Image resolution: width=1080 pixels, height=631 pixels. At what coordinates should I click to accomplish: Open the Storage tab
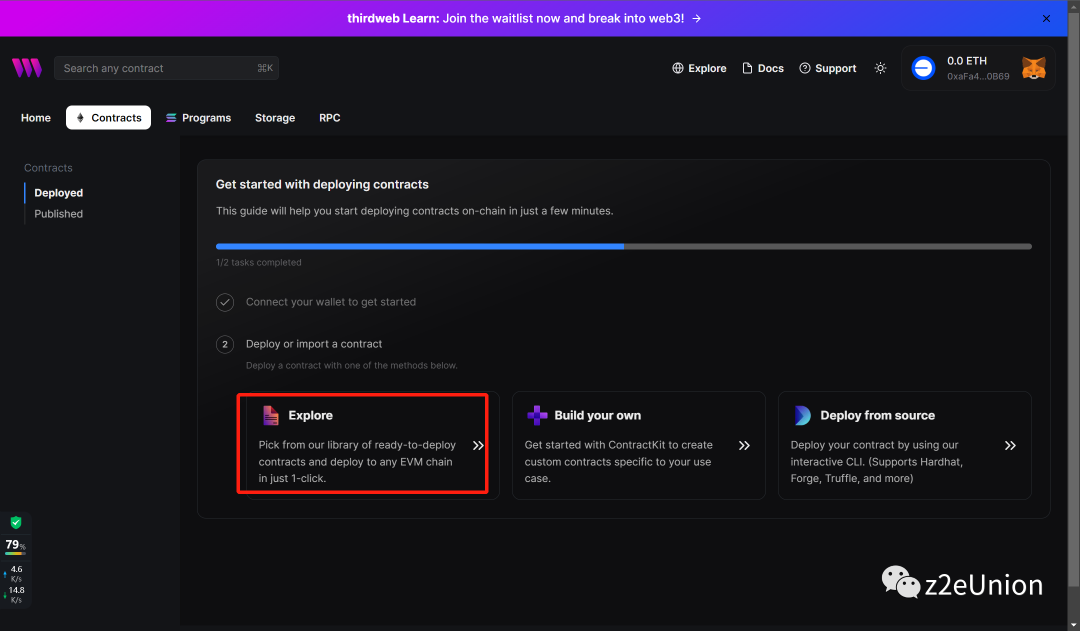[x=275, y=118]
